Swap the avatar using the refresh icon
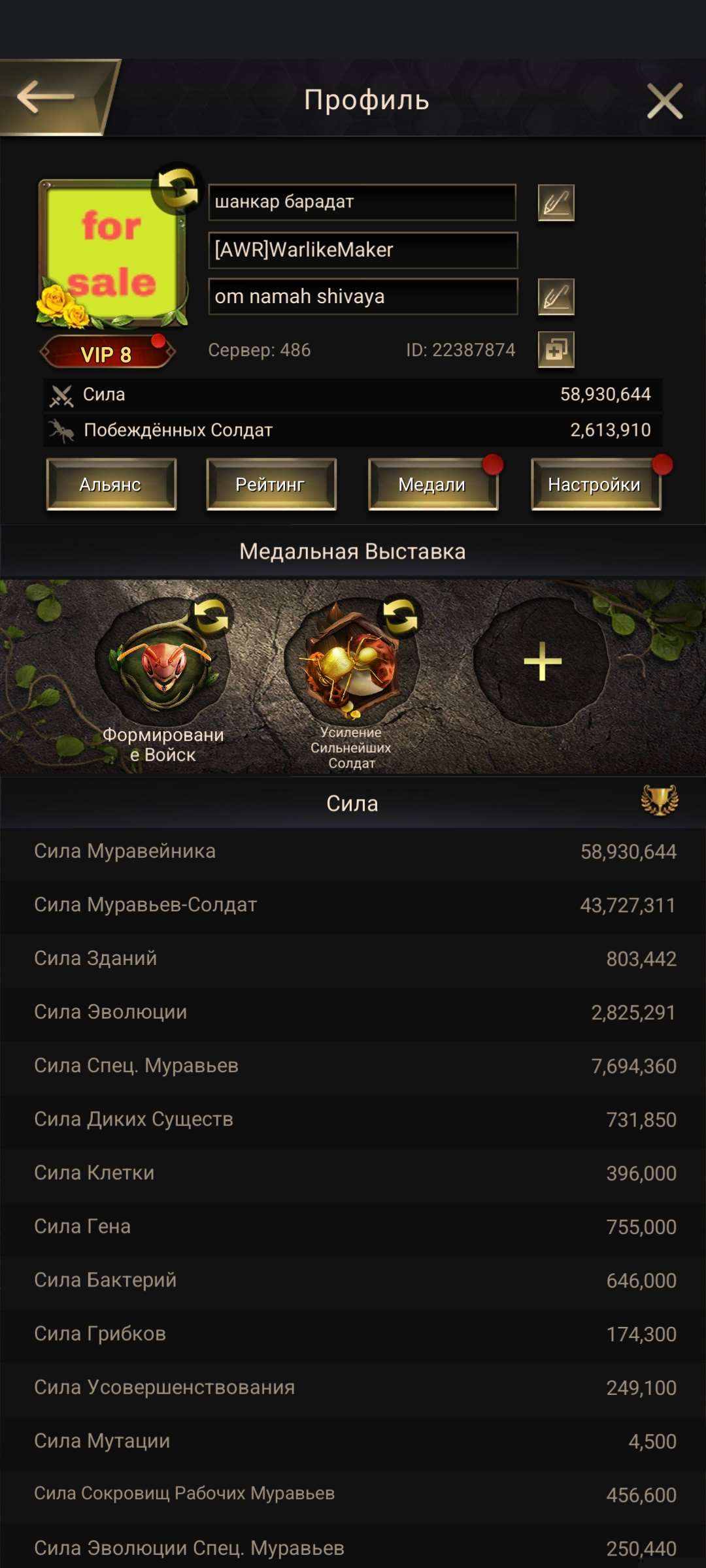The image size is (706, 1568). pos(176,188)
